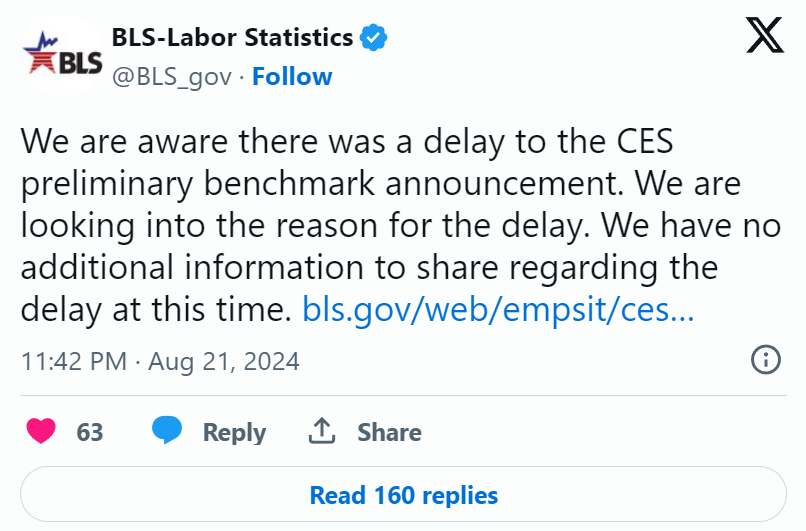Viewport: 806px width, 531px height.
Task: Follow the BLS_gov account
Action: tap(292, 77)
